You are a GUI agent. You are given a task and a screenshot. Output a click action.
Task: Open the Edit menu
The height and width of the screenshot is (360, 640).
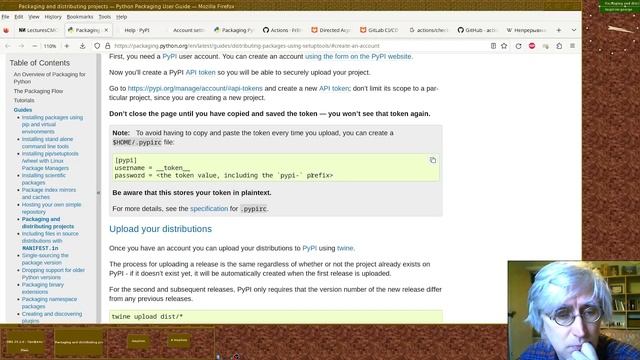[19, 17]
